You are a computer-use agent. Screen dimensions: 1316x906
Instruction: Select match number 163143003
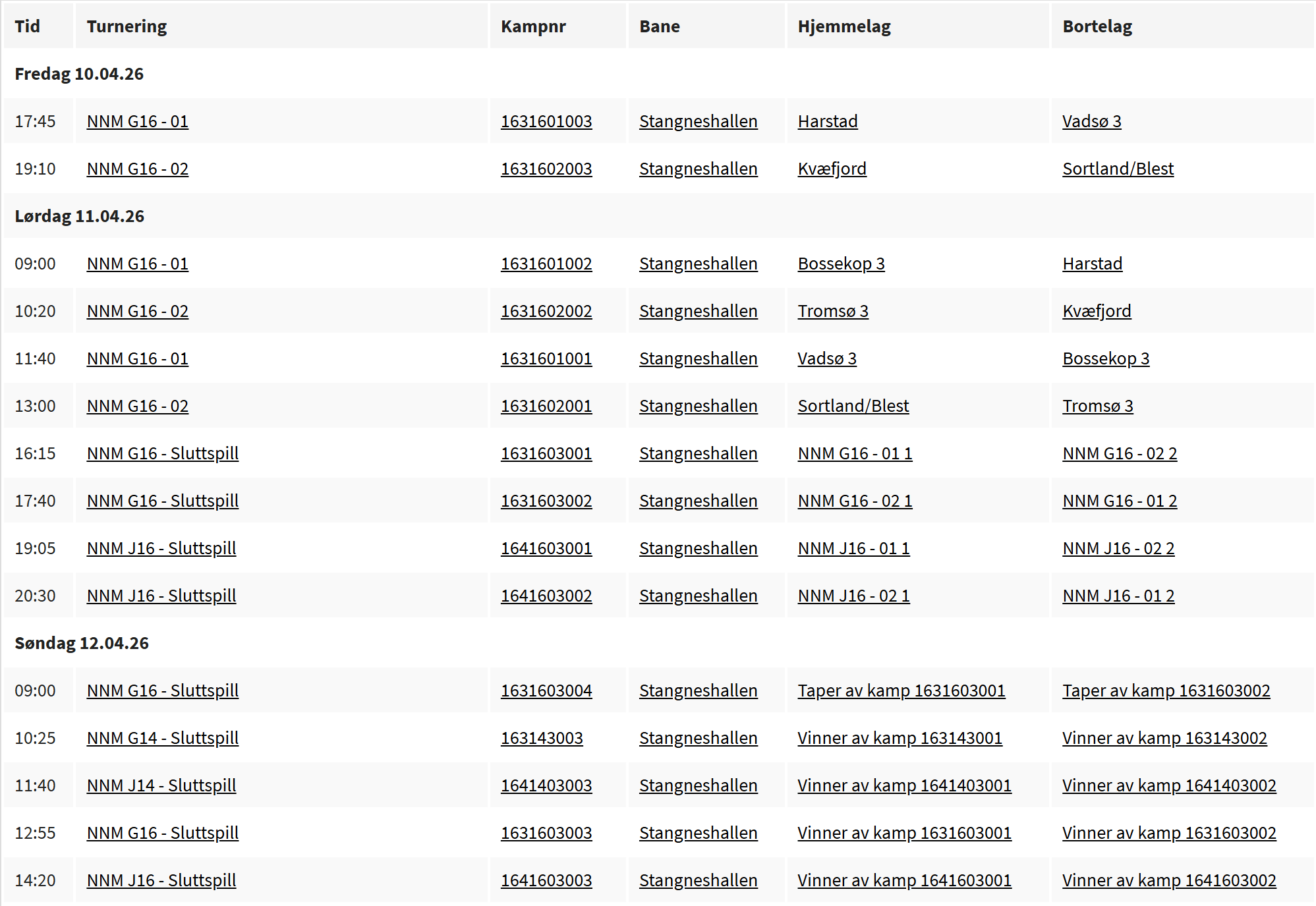(x=541, y=738)
